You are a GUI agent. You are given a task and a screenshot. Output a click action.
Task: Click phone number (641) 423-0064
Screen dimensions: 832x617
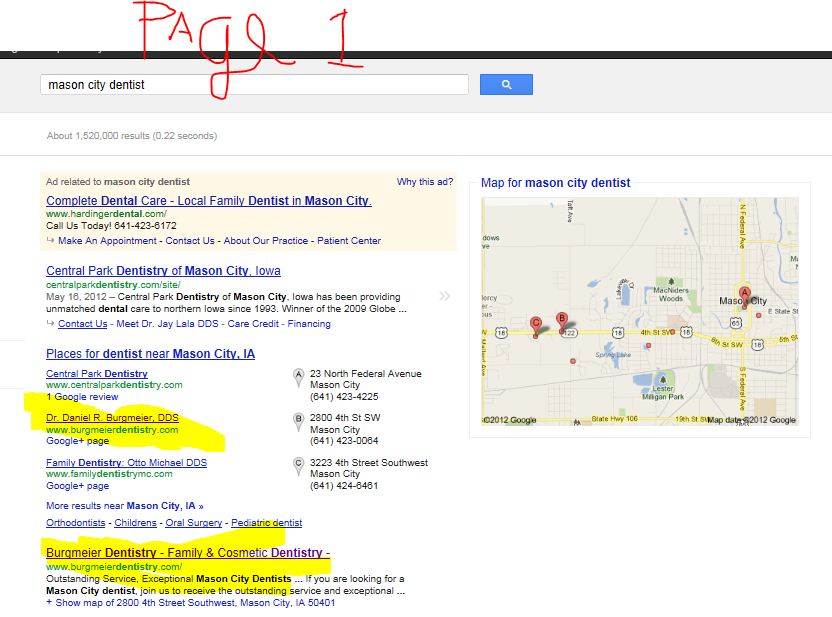coord(344,441)
